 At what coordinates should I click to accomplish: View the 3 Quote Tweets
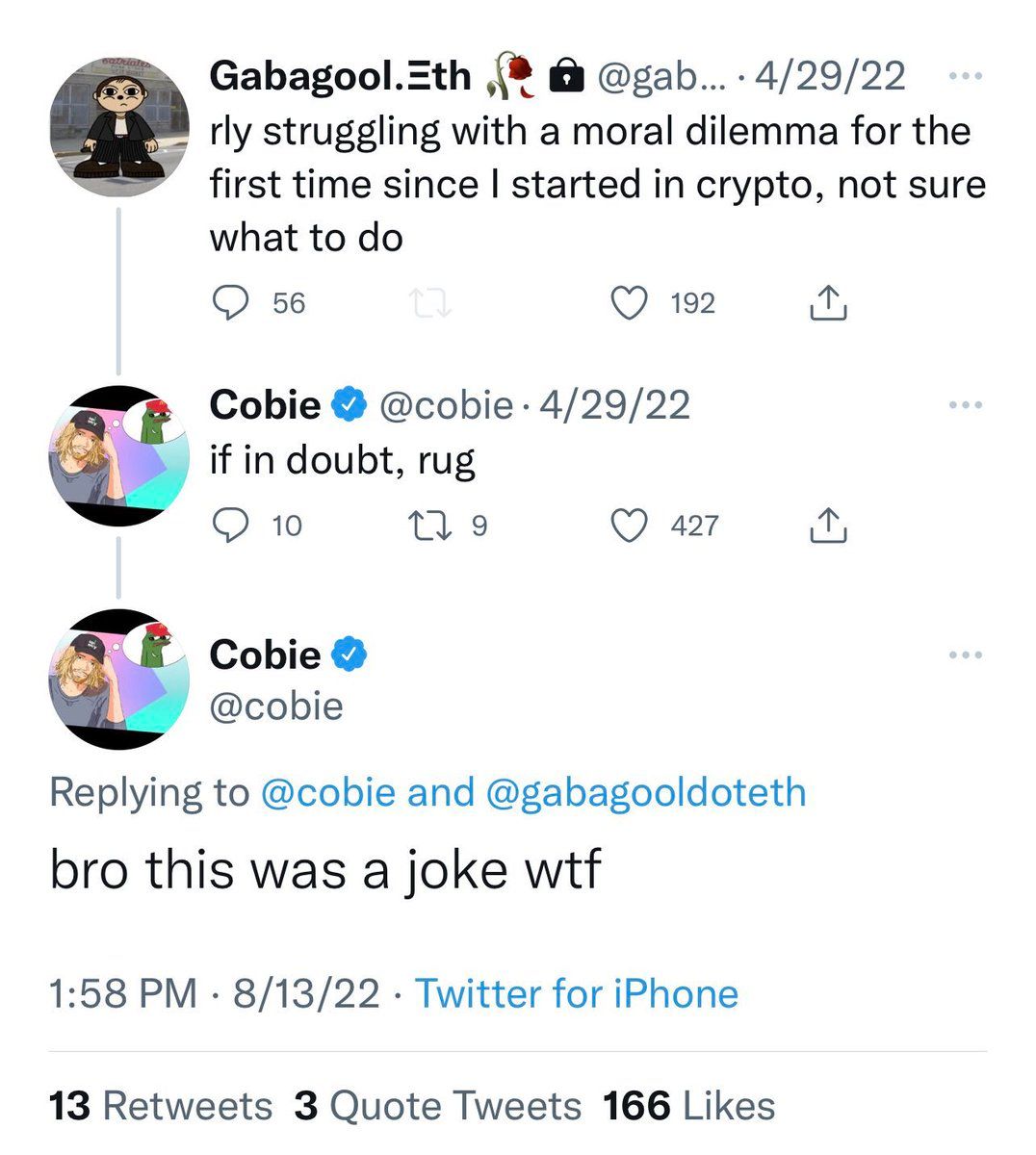click(x=438, y=1106)
